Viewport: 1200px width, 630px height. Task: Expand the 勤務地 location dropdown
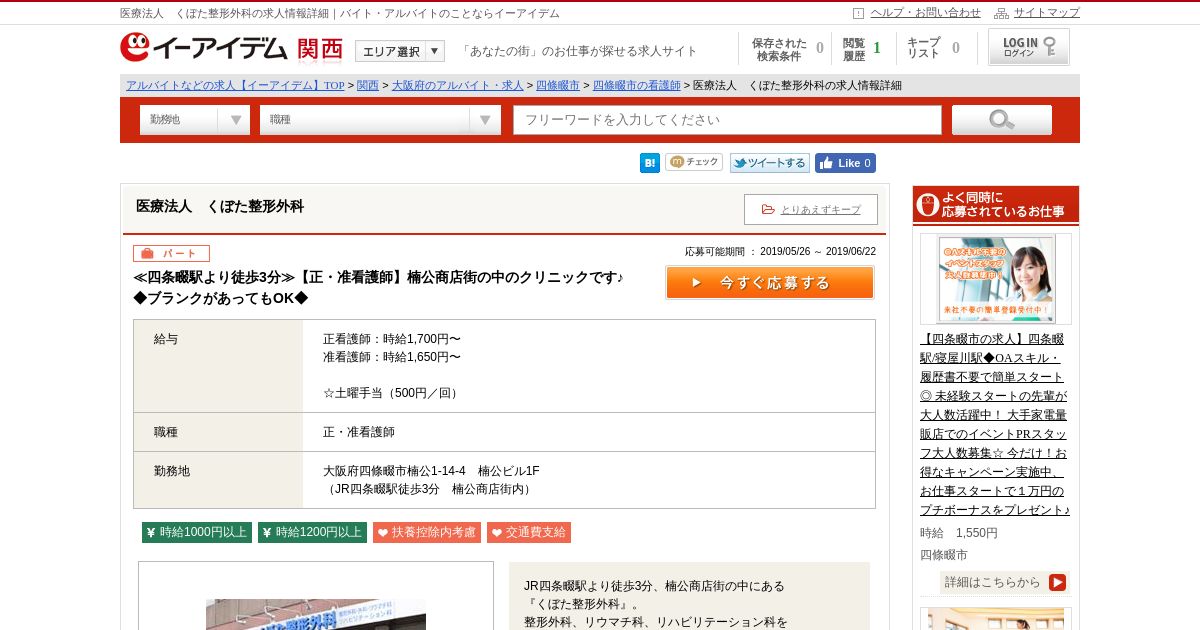[x=195, y=120]
